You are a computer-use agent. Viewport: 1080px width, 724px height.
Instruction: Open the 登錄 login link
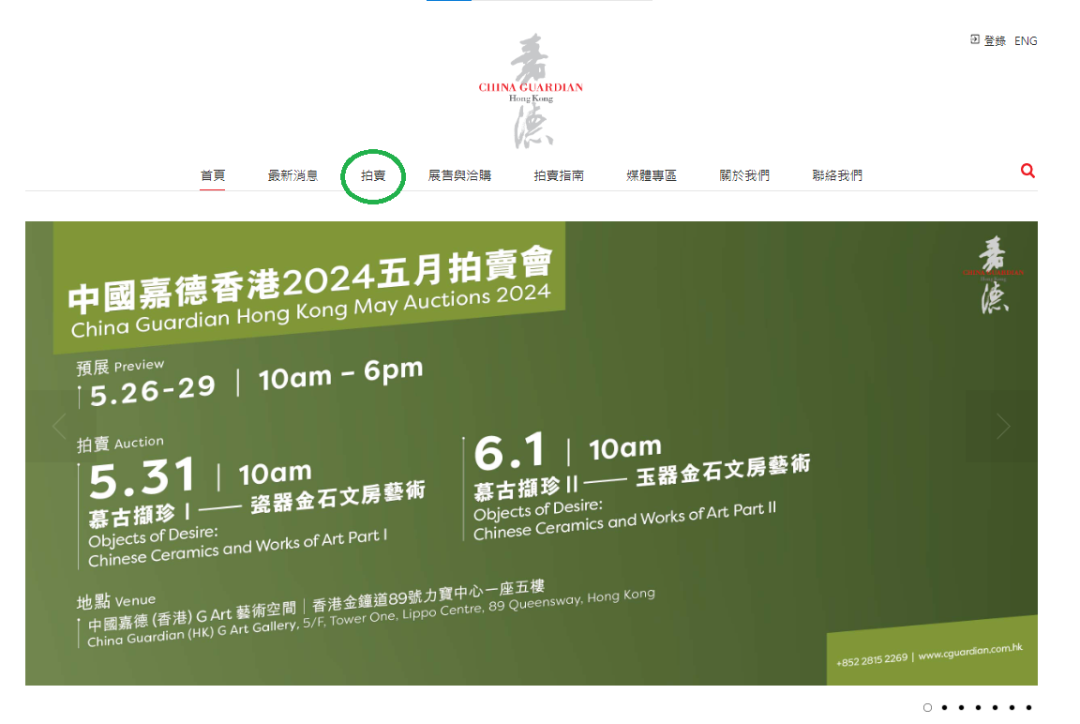pyautogui.click(x=988, y=41)
